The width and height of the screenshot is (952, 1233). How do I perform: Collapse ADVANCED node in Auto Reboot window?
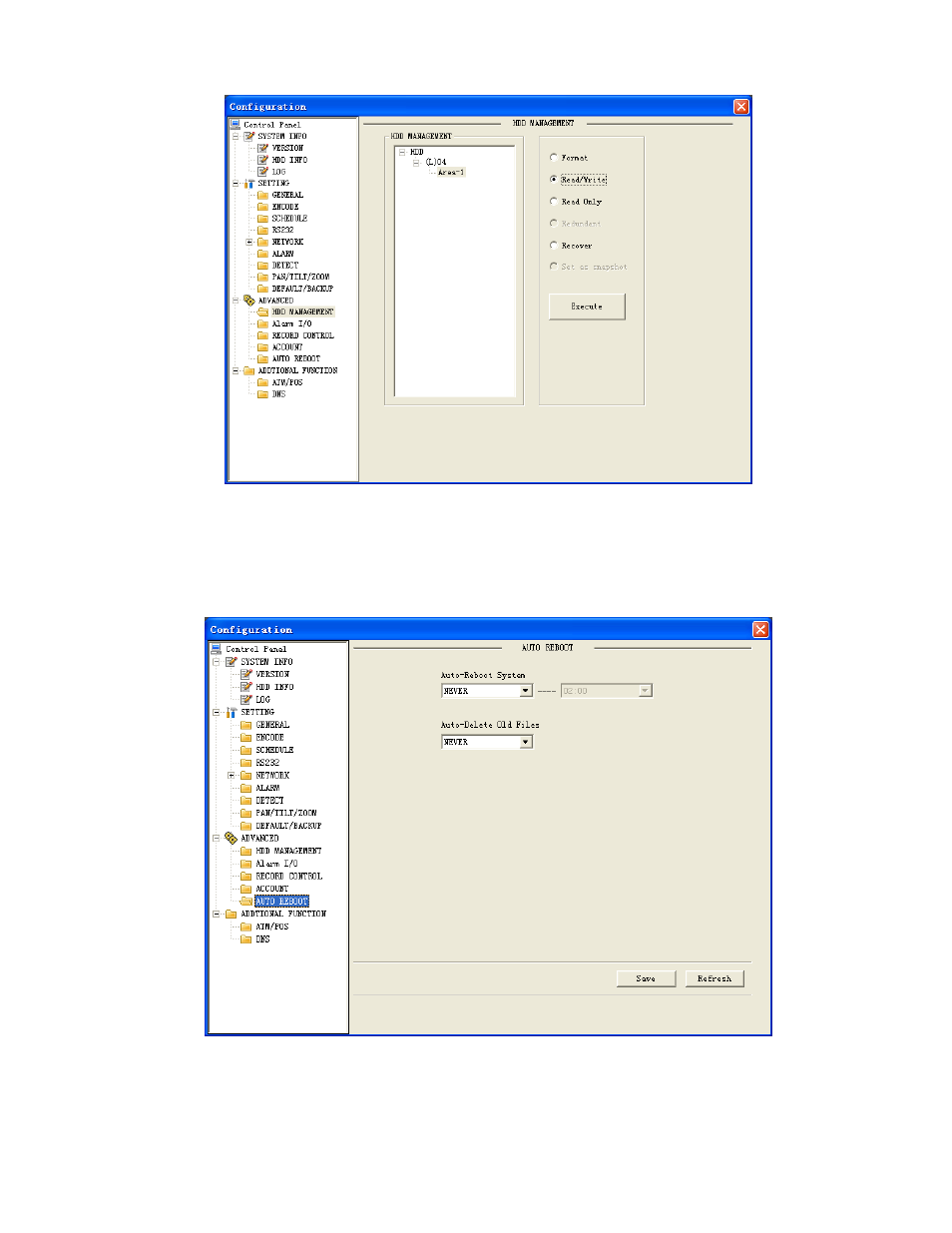(x=216, y=839)
